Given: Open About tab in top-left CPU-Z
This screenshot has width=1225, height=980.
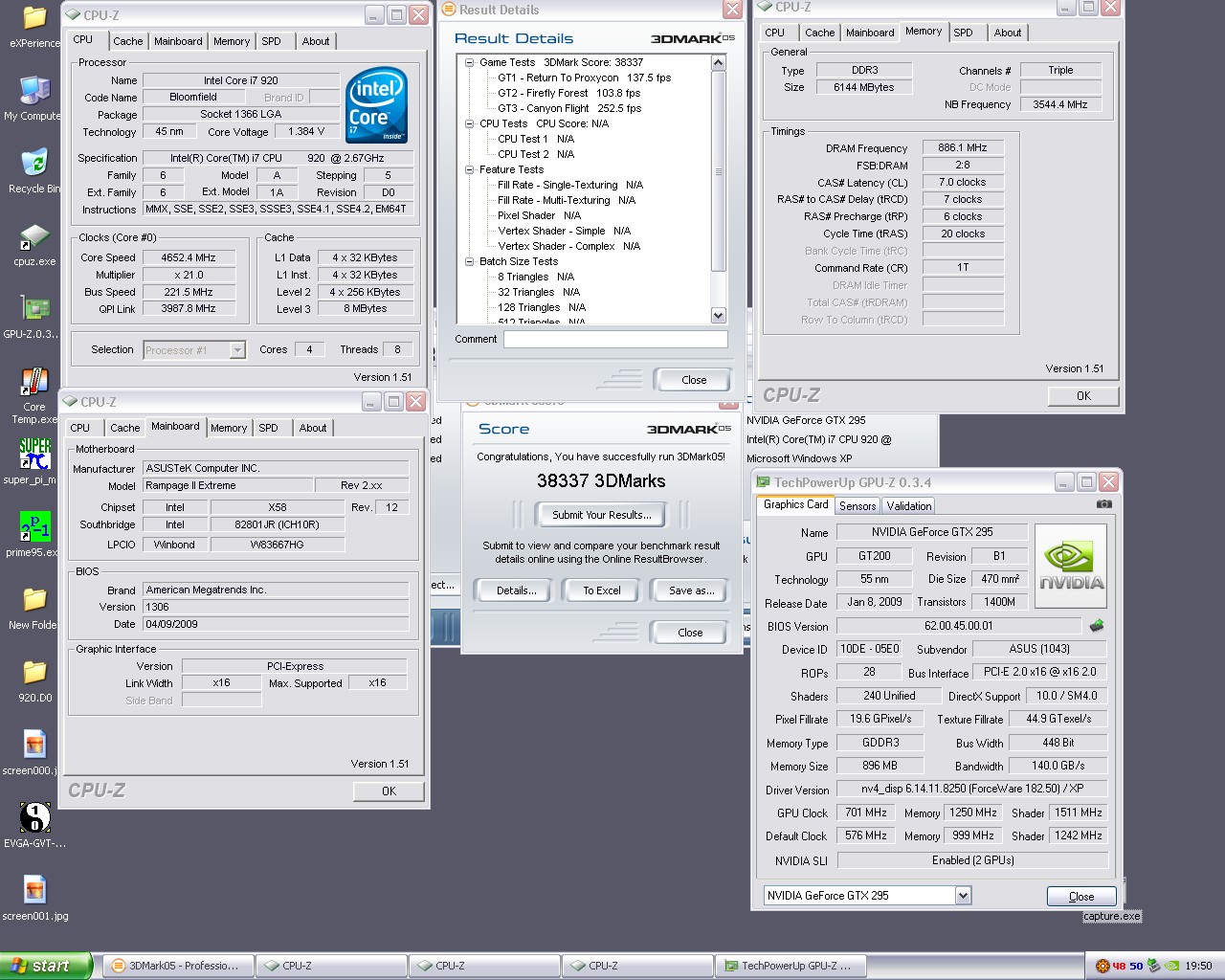Looking at the screenshot, I should [x=316, y=41].
